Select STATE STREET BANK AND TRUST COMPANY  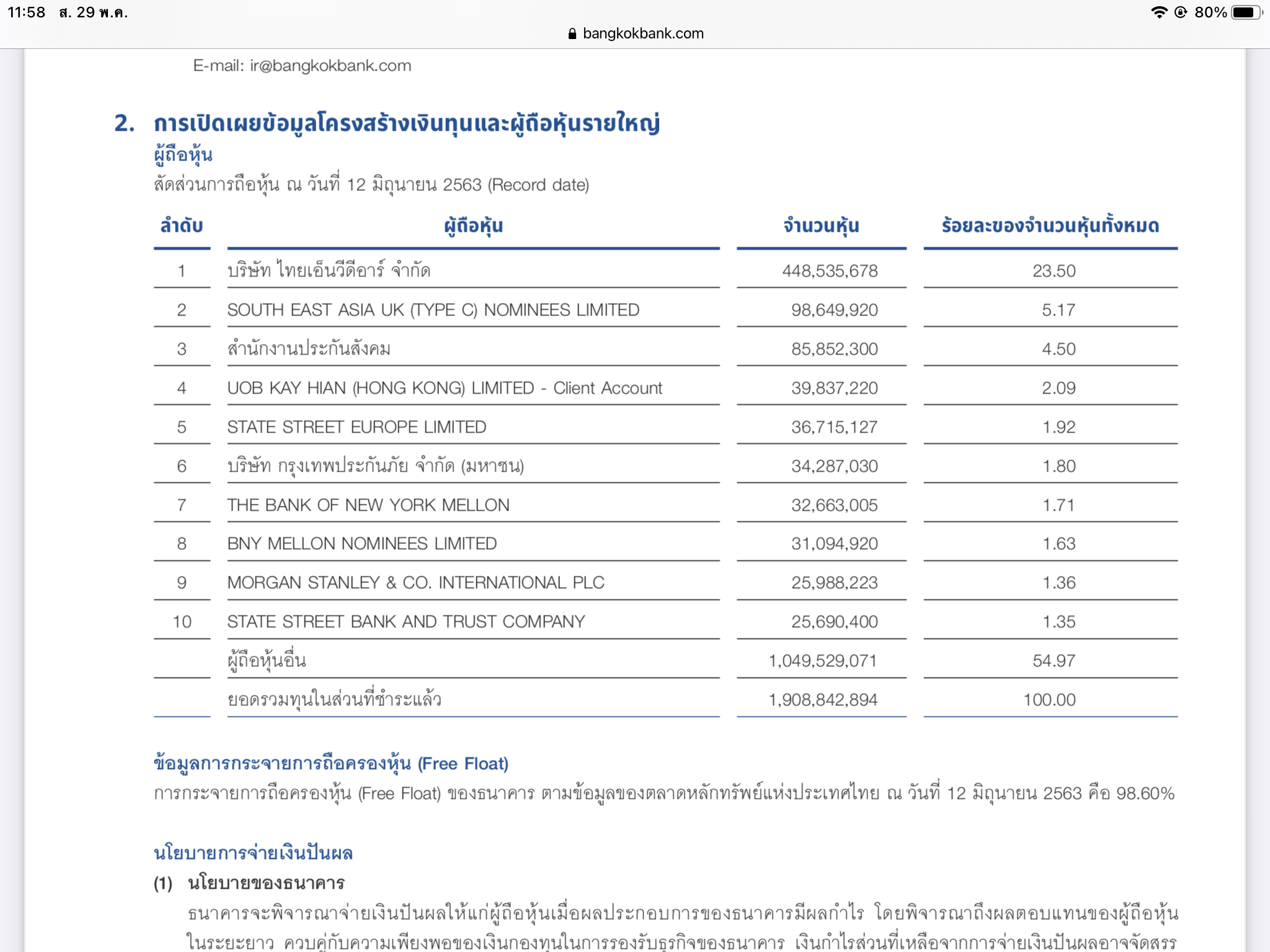406,622
